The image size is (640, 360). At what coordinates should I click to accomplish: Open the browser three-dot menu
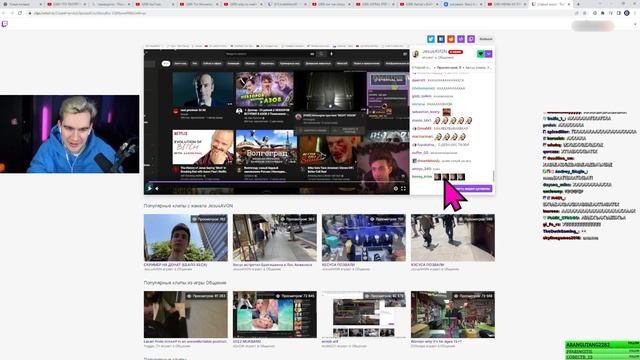click(635, 13)
